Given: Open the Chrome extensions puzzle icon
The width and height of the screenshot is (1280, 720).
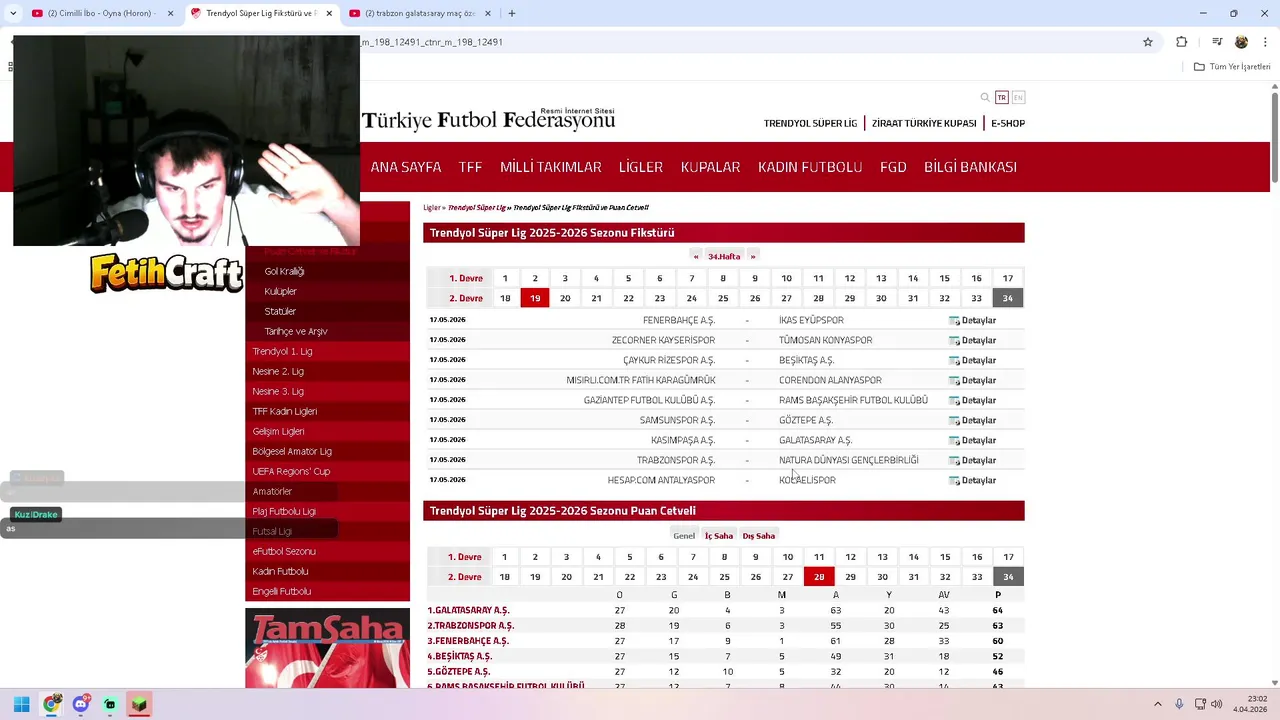Looking at the screenshot, I should [1181, 42].
